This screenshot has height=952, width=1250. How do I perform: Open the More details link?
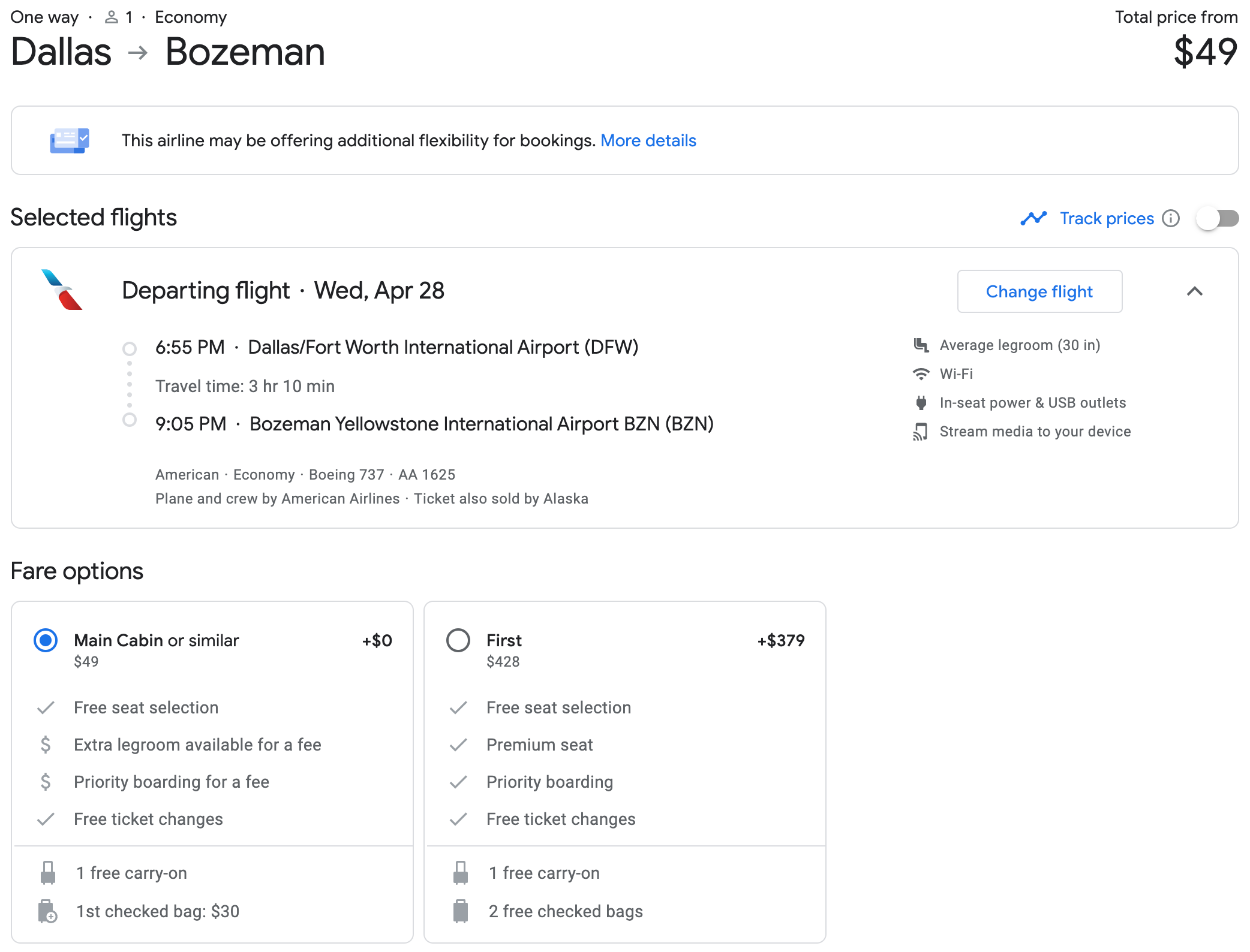(648, 141)
